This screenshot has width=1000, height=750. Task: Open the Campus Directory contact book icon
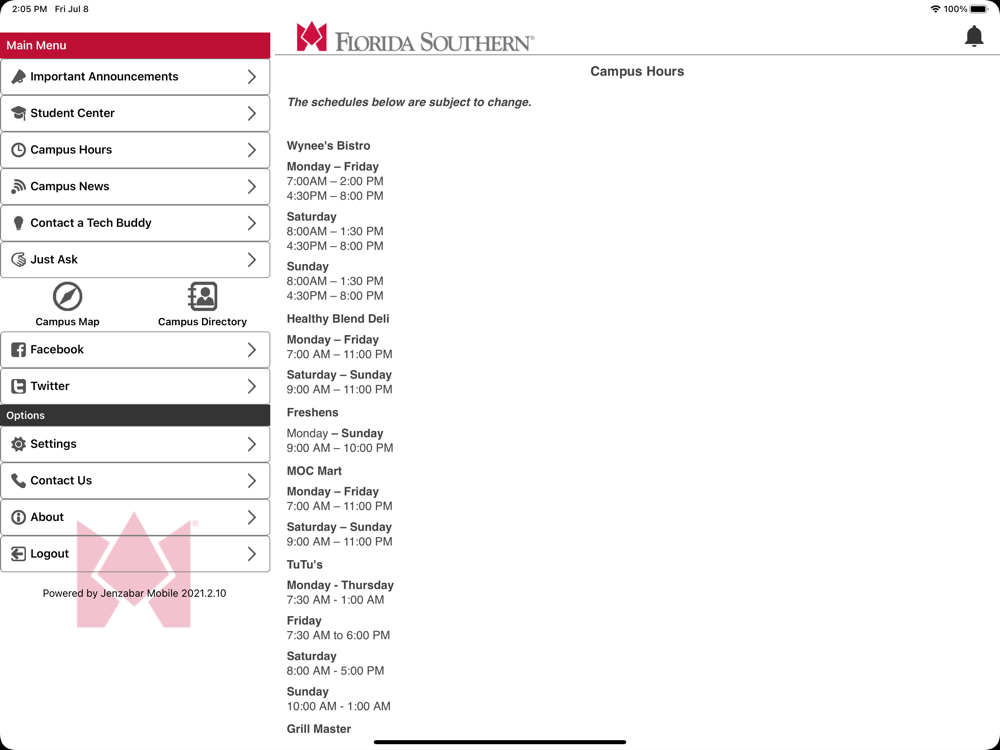[x=202, y=297]
